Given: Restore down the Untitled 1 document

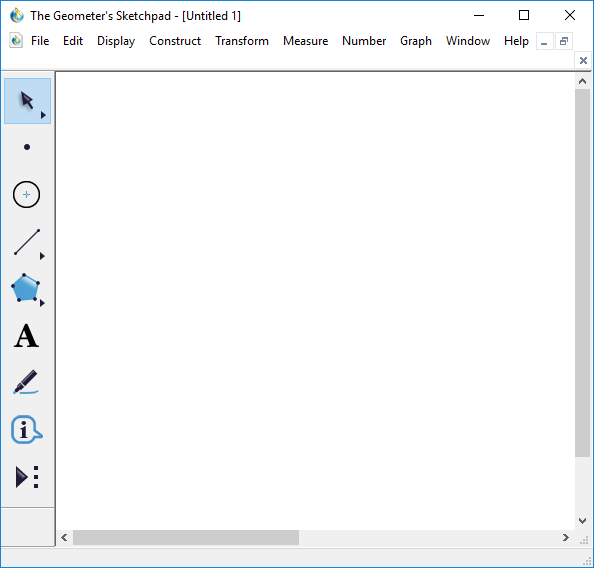Looking at the screenshot, I should pyautogui.click(x=564, y=41).
